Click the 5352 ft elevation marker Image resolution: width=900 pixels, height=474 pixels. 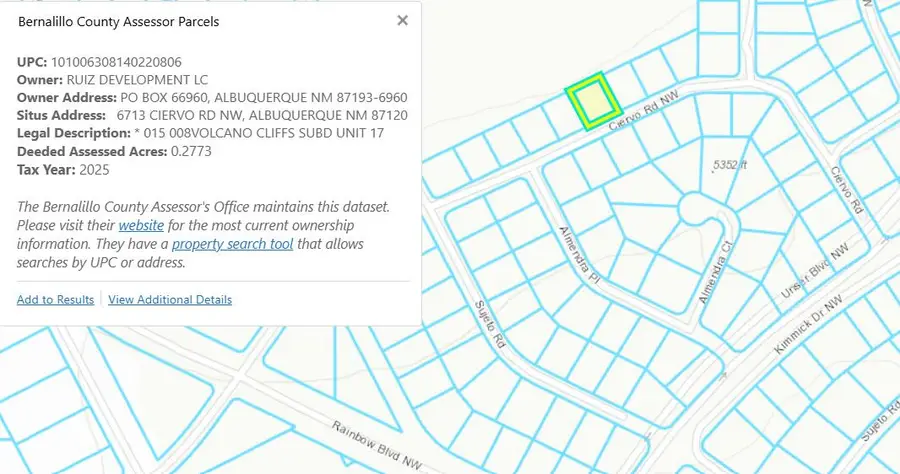click(729, 165)
